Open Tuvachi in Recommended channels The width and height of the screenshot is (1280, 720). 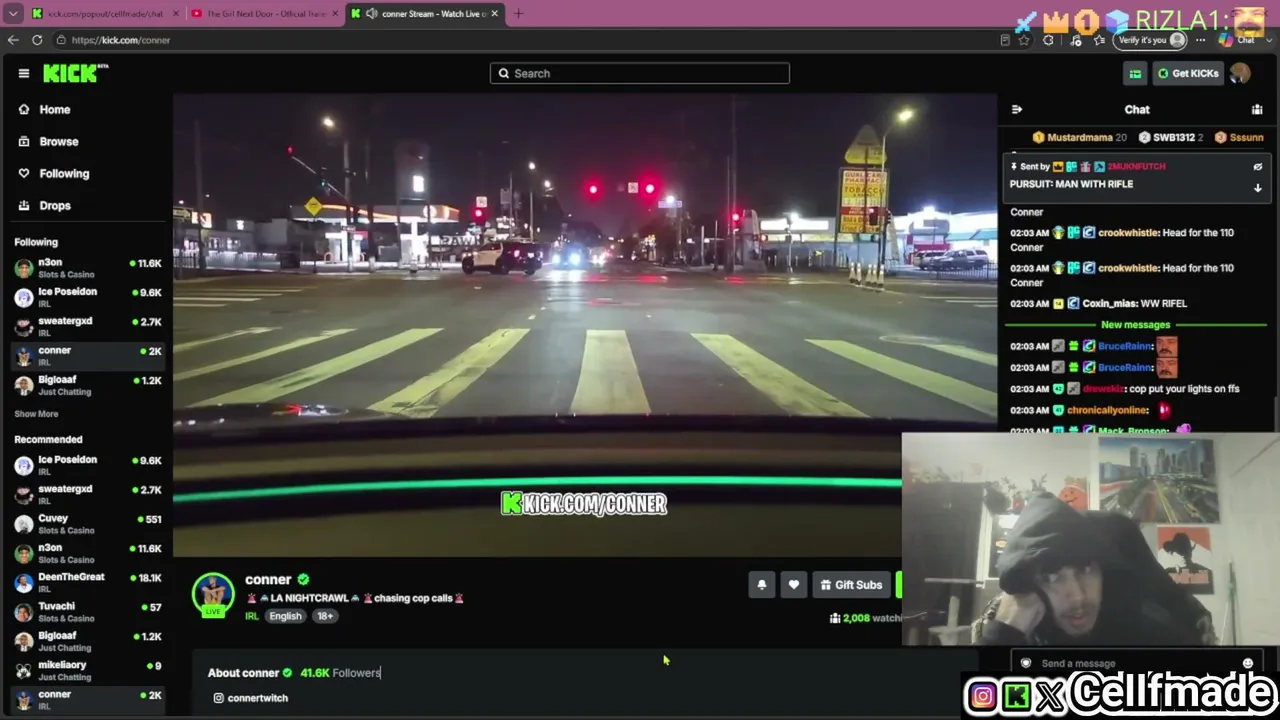[88, 611]
